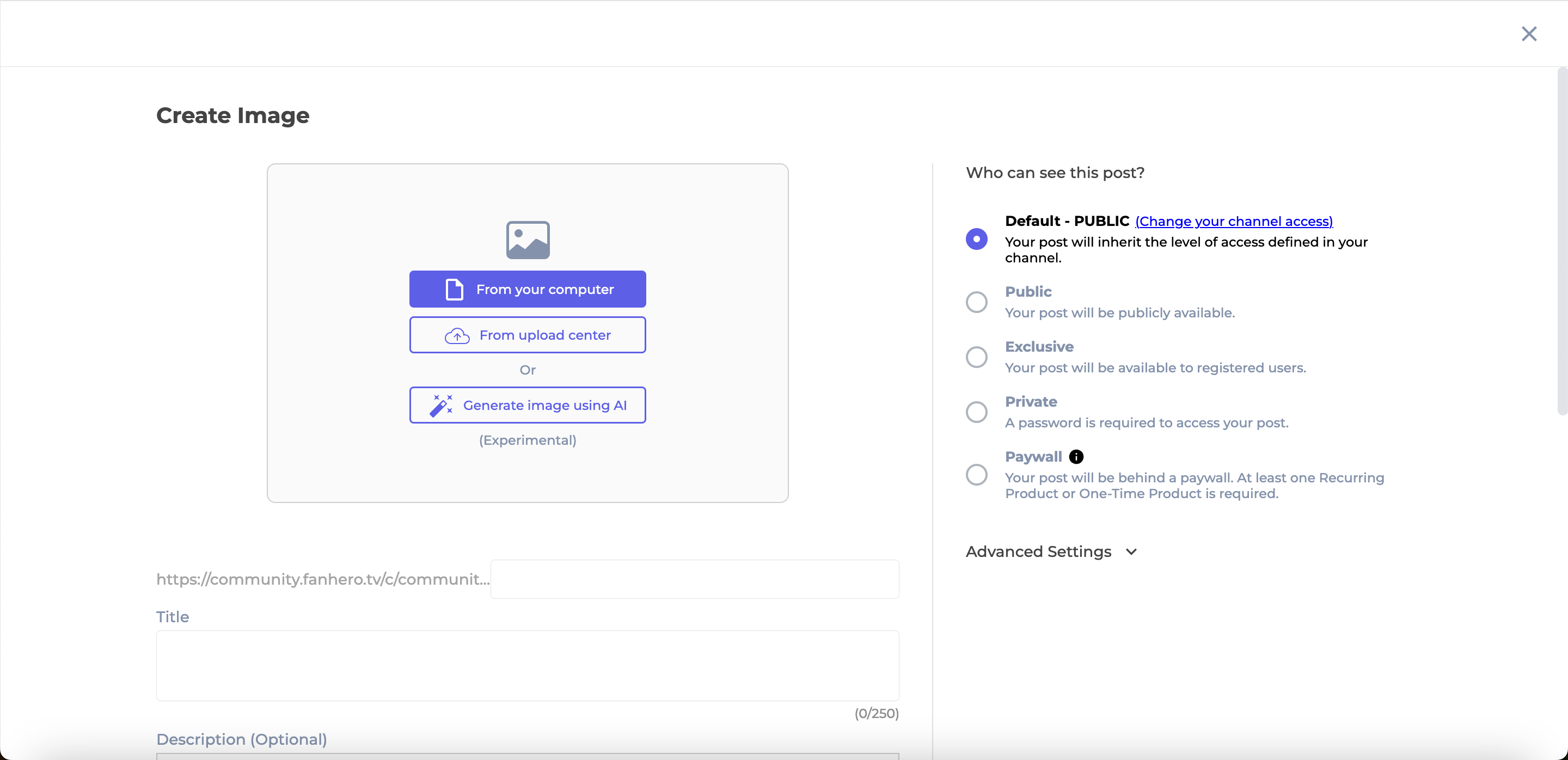The width and height of the screenshot is (1568, 760).
Task: Click the (Experimental) note text
Action: 528,440
